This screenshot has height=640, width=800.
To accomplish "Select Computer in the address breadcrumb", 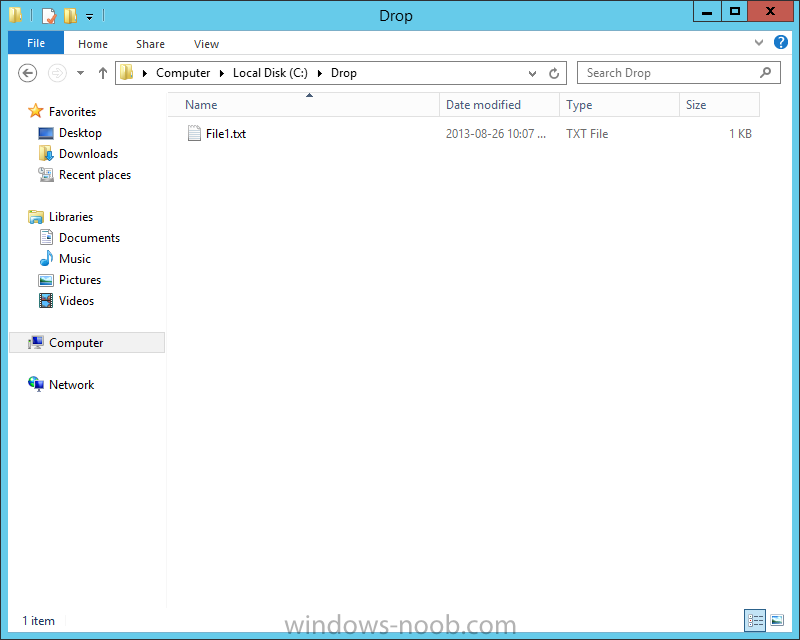I will coord(183,73).
